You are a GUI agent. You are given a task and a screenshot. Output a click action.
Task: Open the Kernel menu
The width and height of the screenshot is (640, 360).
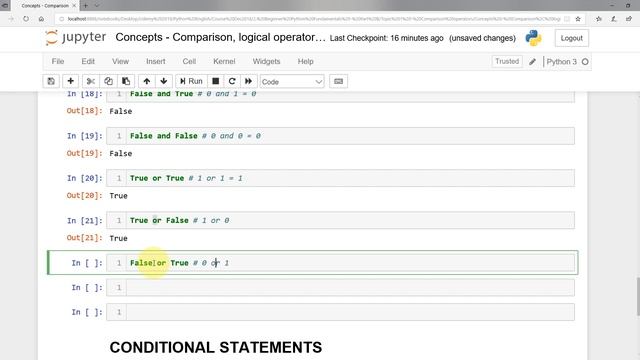(224, 61)
